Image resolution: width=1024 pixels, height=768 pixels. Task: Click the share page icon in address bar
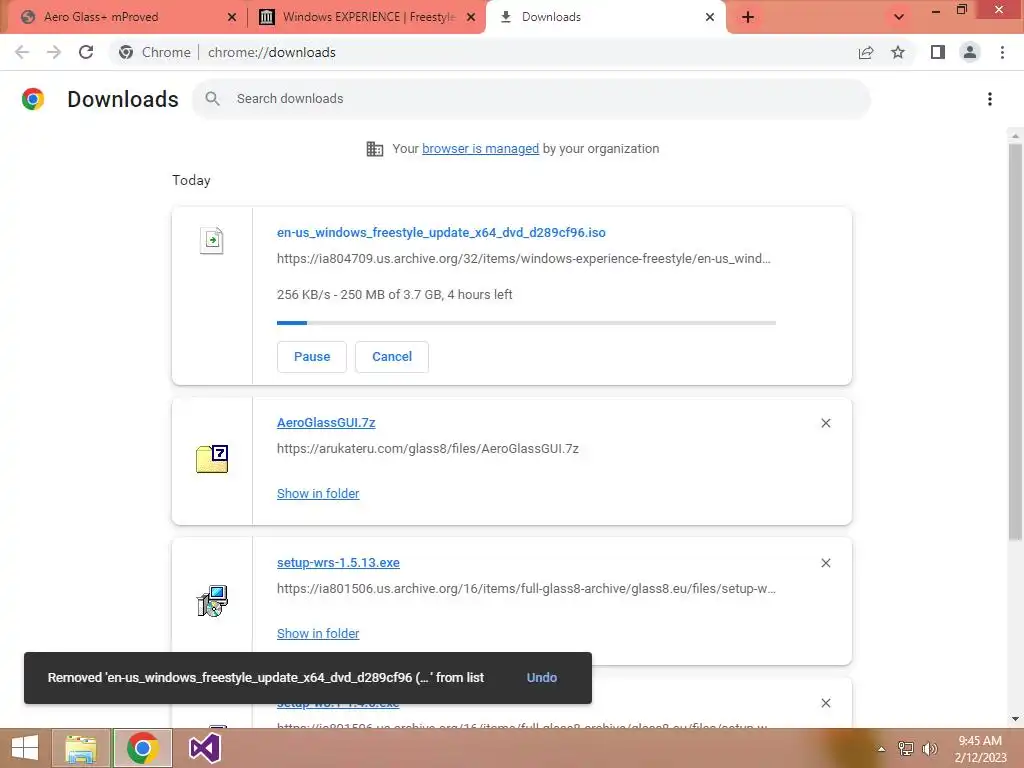pyautogui.click(x=866, y=52)
